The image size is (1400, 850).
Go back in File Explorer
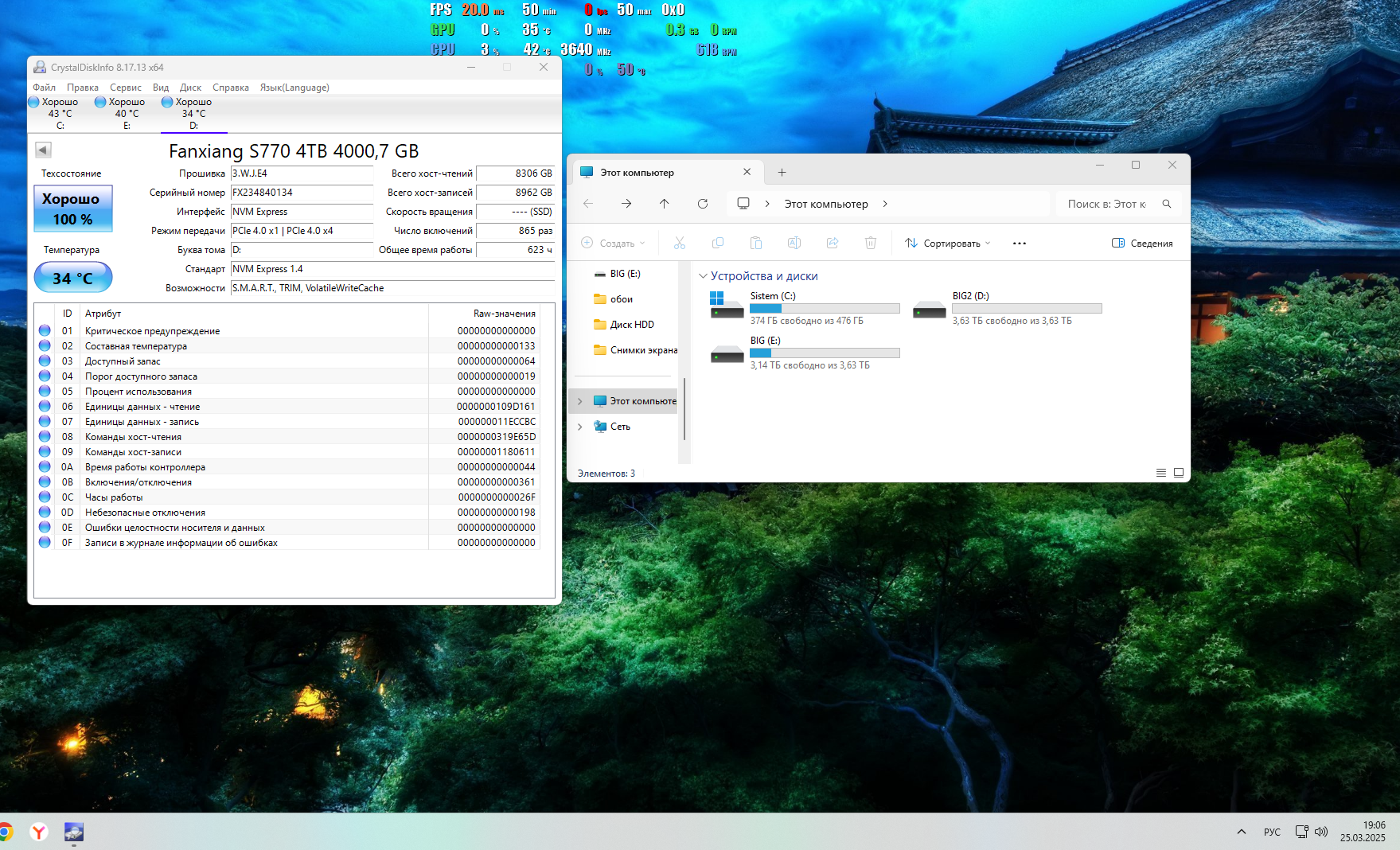pos(588,204)
